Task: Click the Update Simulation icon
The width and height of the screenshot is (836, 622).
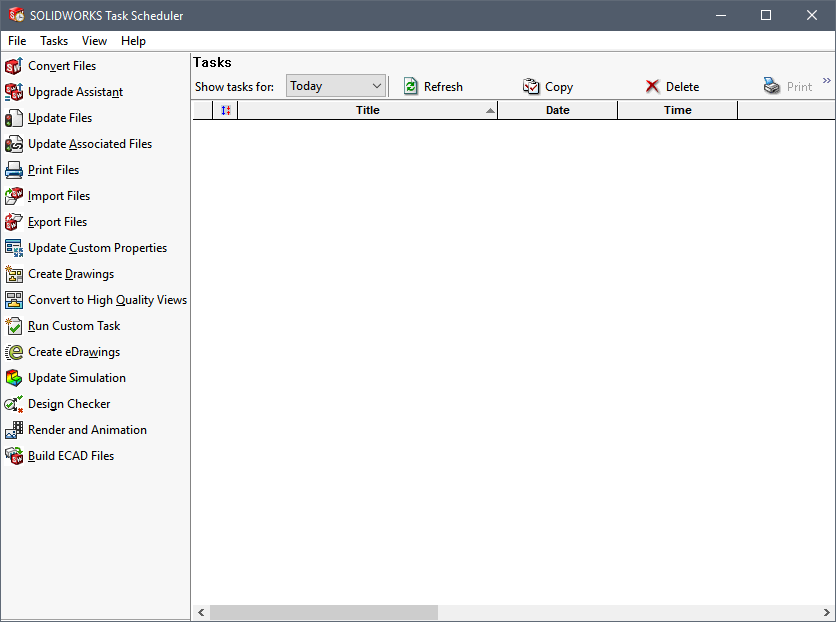Action: (14, 378)
